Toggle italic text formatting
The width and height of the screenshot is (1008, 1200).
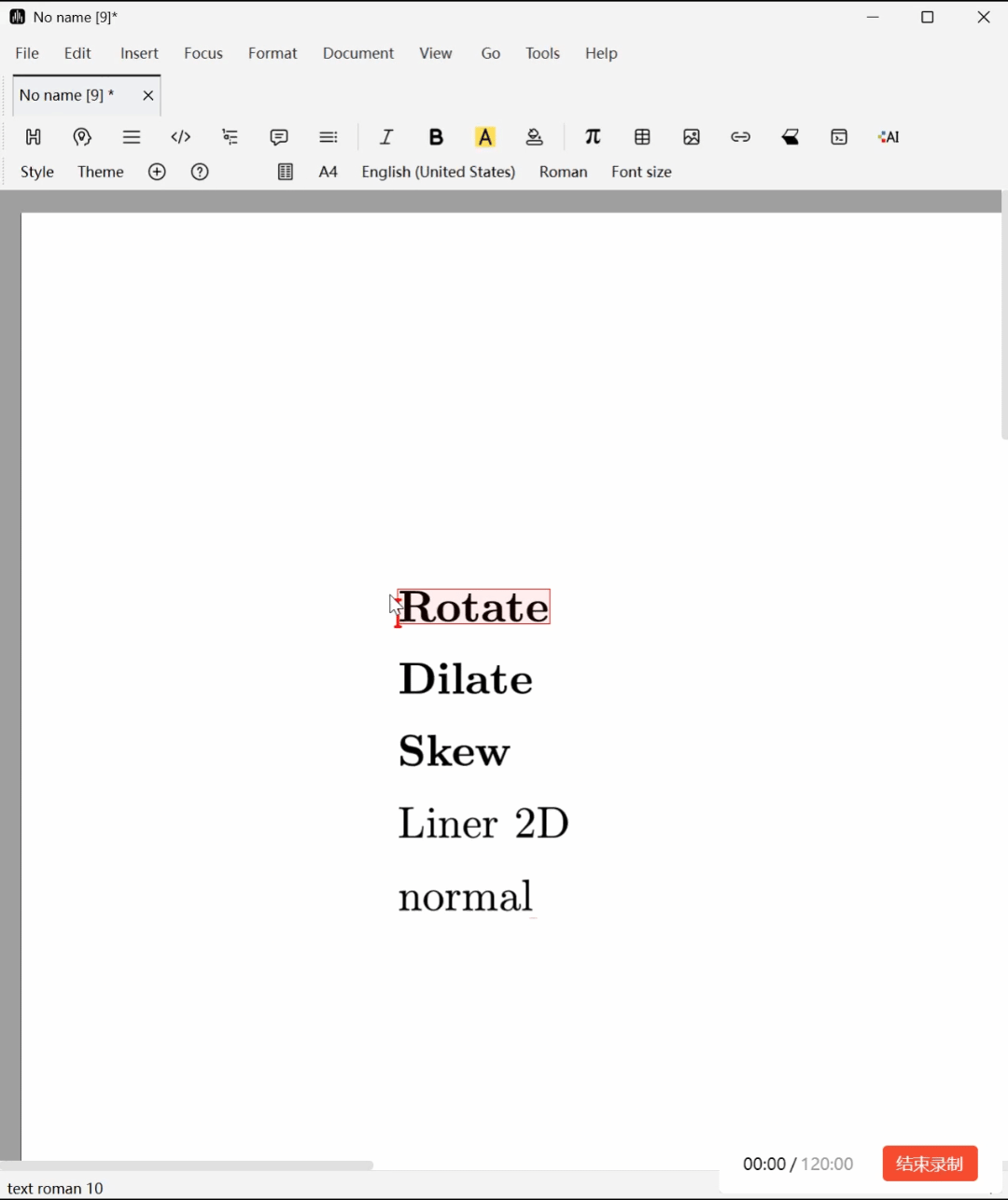386,137
